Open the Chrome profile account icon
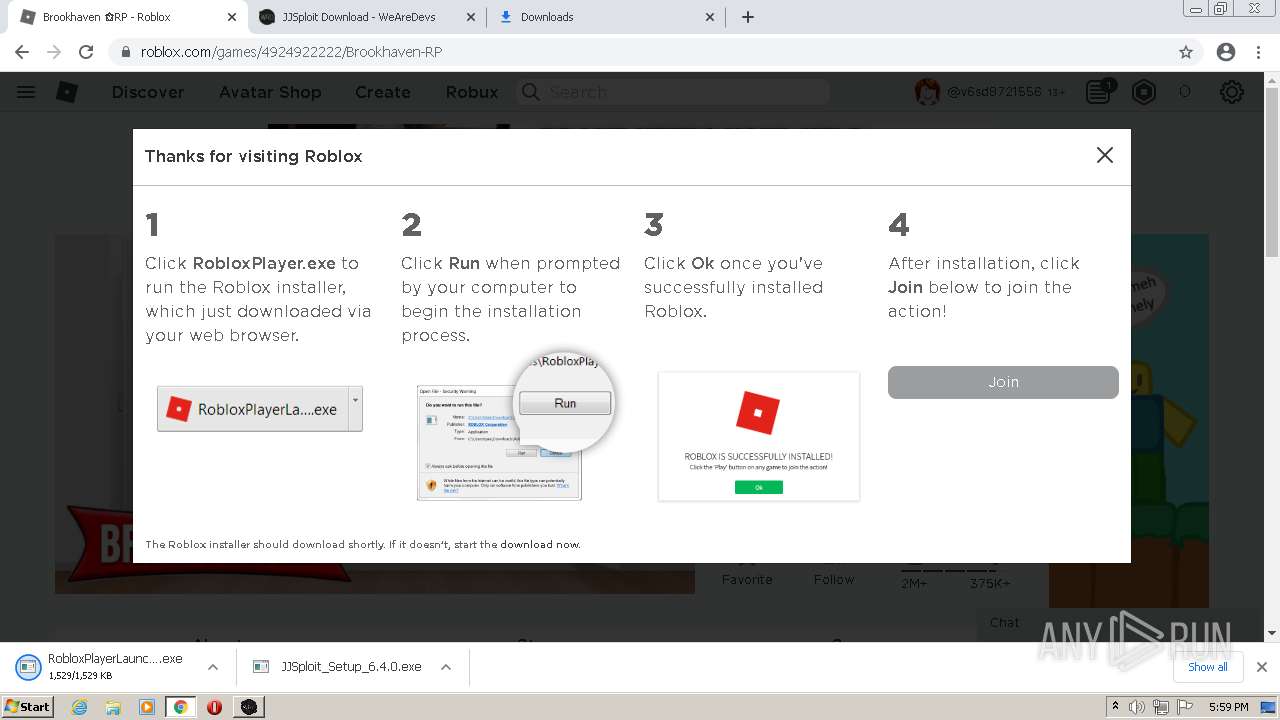 pos(1226,52)
